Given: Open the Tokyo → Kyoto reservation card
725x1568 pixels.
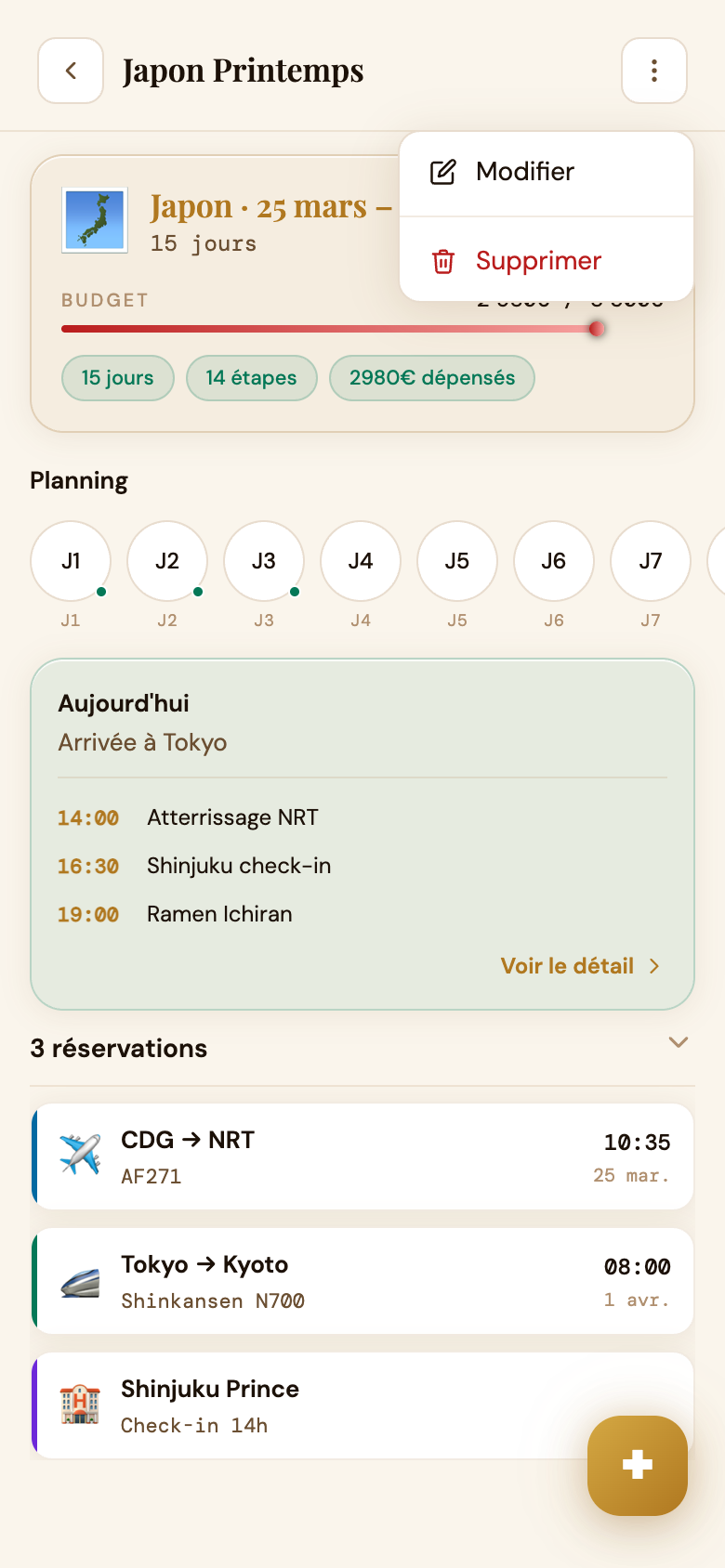Looking at the screenshot, I should [362, 1281].
